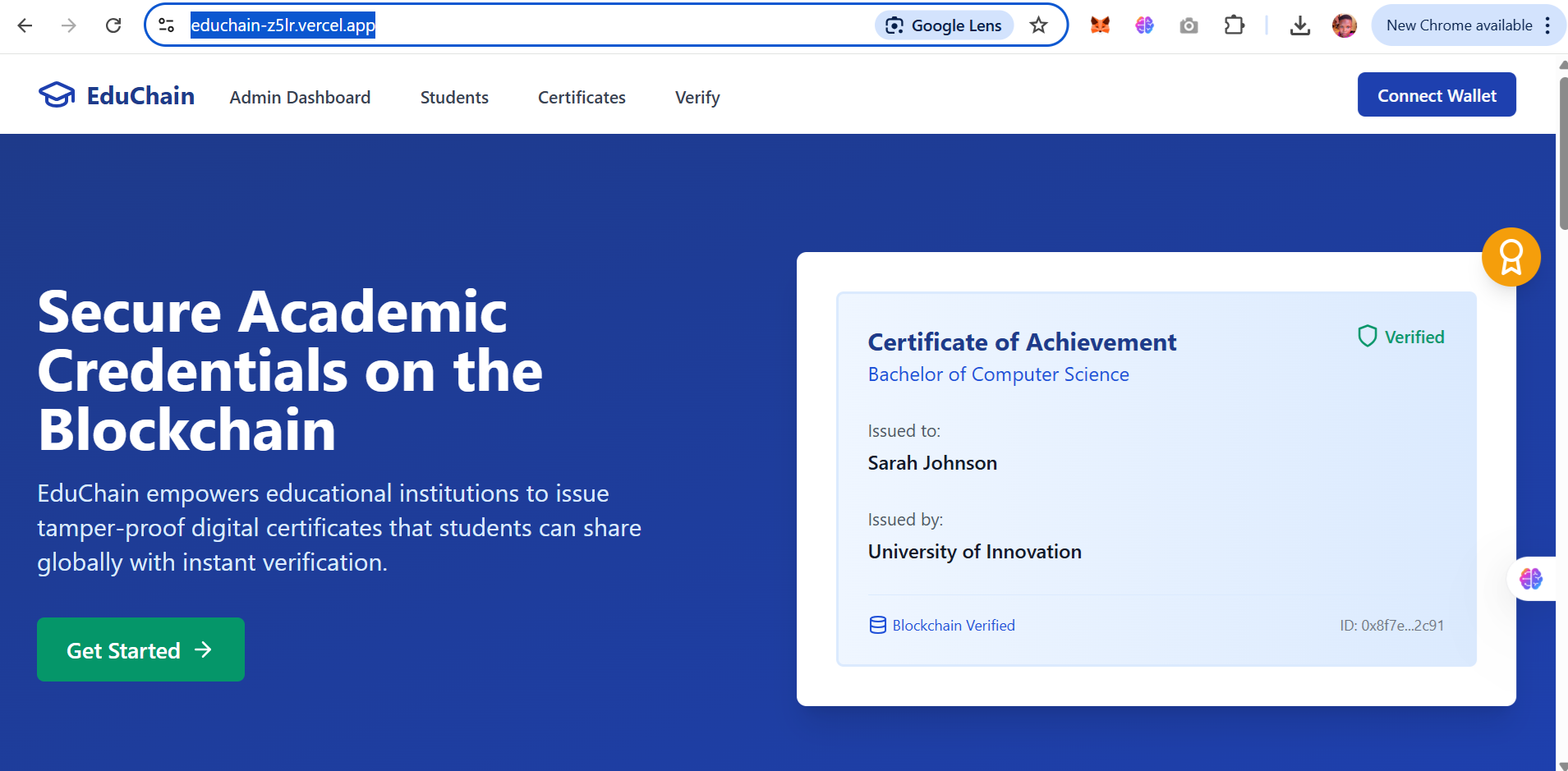Image resolution: width=1568 pixels, height=771 pixels.
Task: Bookmark this page with the star icon
Action: click(x=1039, y=25)
